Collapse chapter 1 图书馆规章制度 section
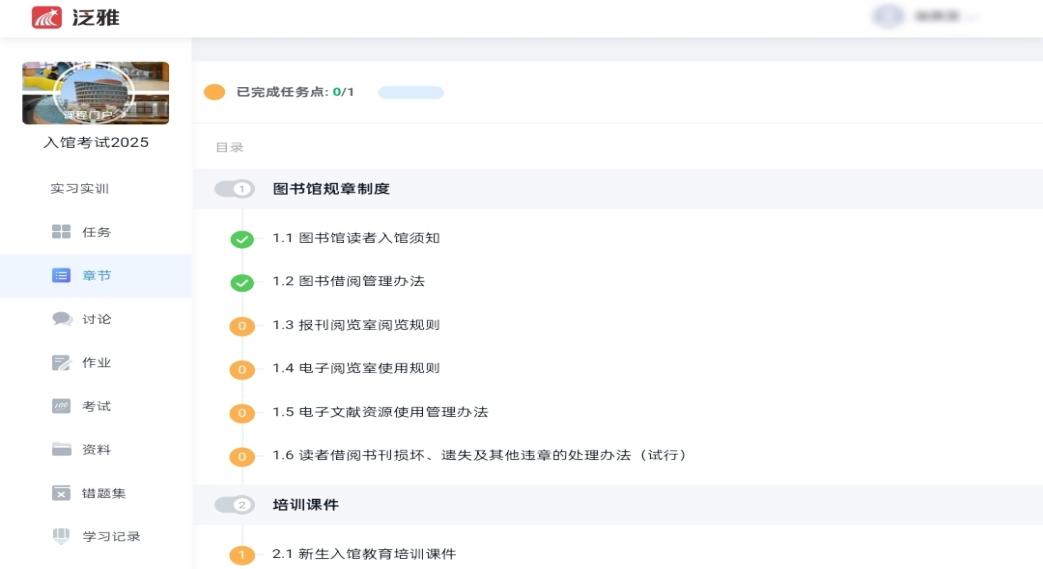1043x569 pixels. [235, 189]
